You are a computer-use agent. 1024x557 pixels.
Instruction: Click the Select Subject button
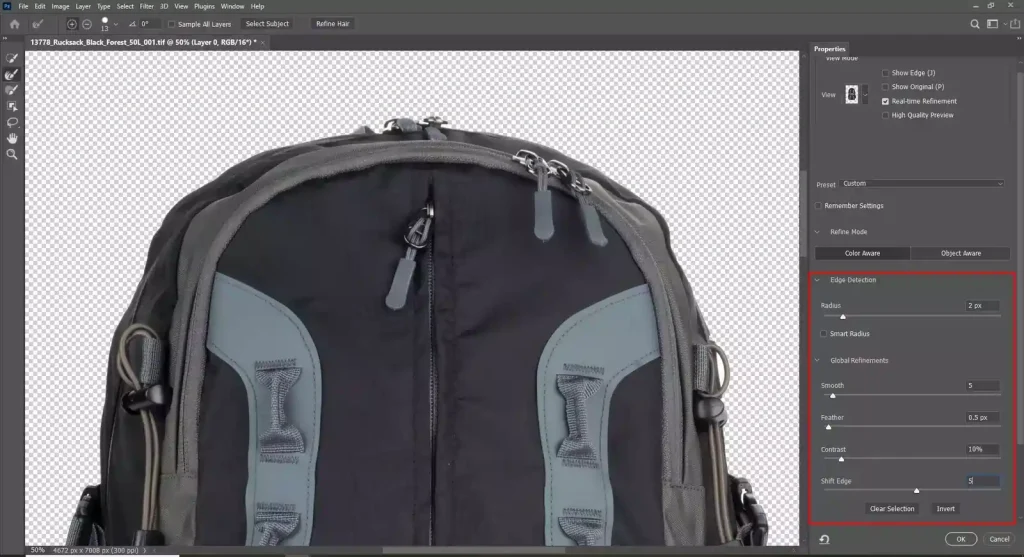click(267, 24)
